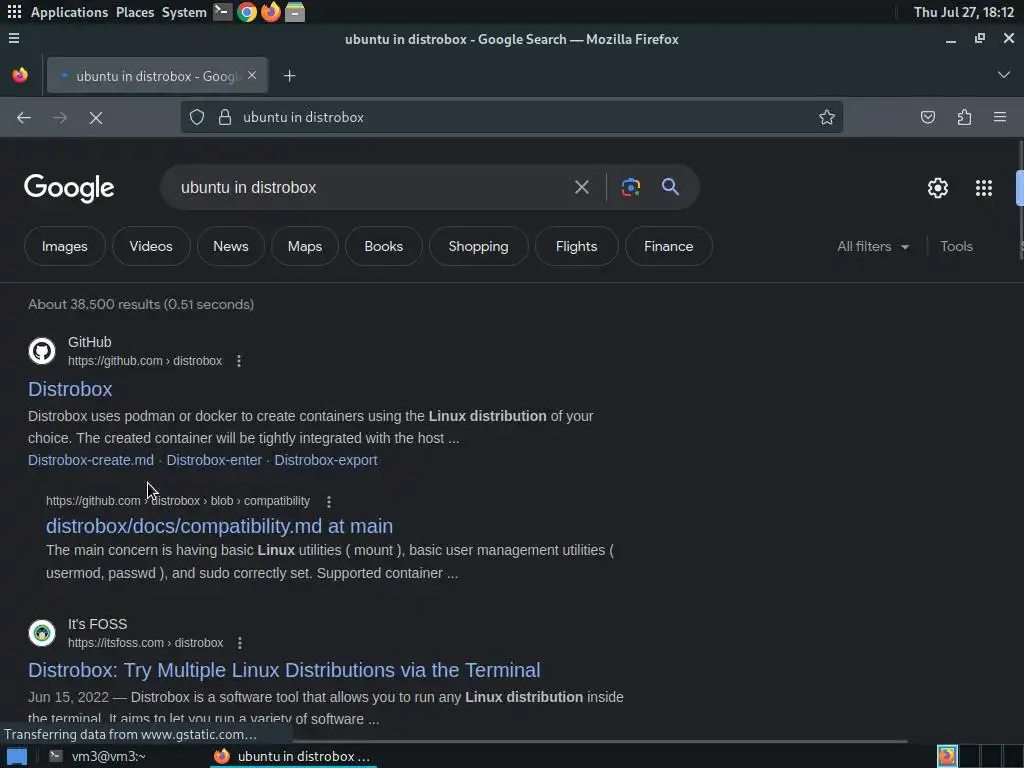Open the Distrobox-create.md sitelink
This screenshot has height=768, width=1024.
(91, 460)
